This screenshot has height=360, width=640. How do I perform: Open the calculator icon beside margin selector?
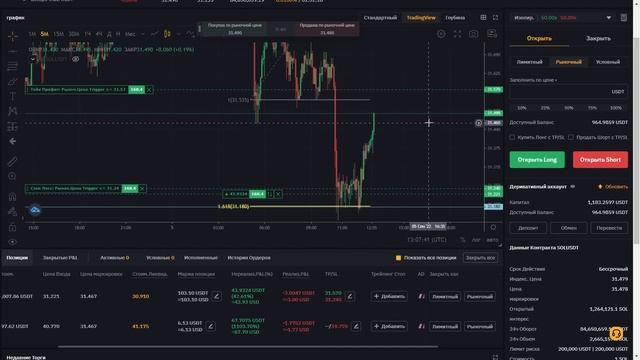[623, 18]
